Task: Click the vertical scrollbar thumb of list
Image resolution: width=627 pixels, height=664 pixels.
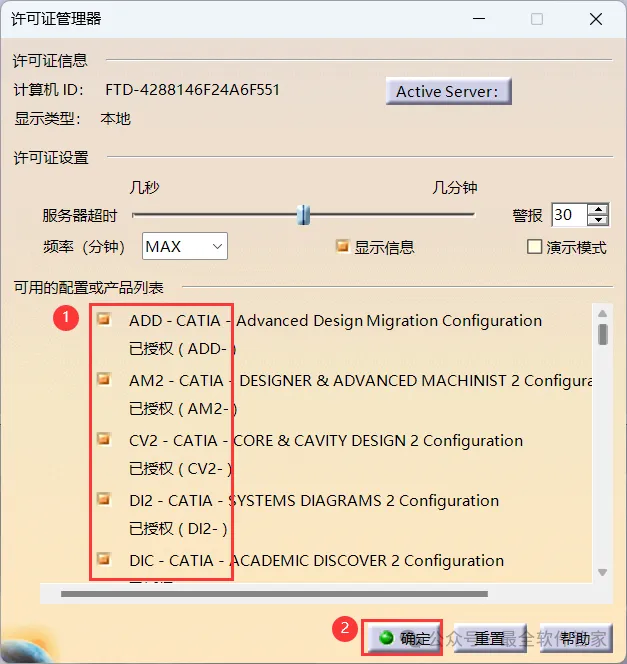Action: [x=603, y=335]
